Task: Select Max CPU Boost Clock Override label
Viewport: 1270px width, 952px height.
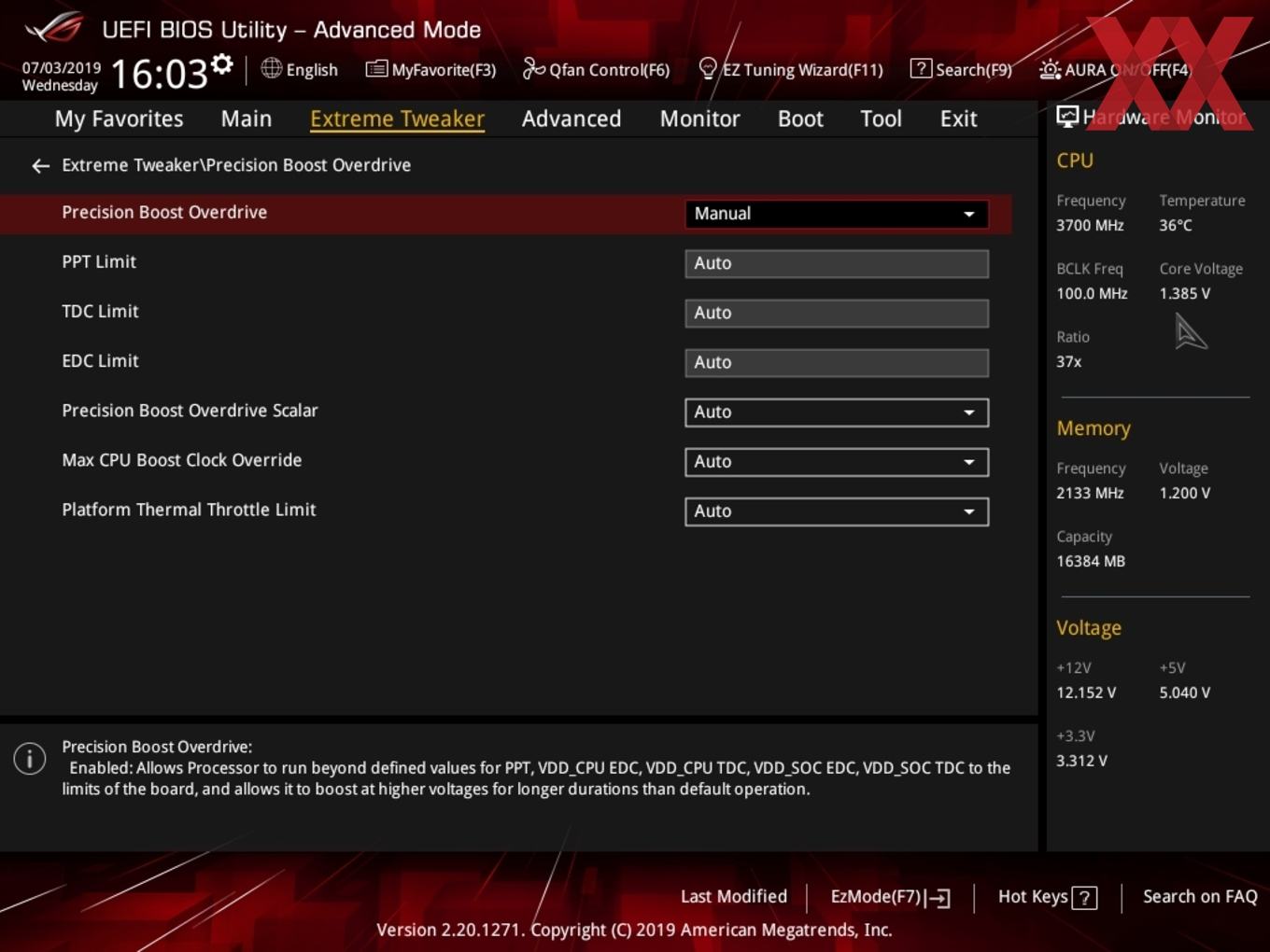Action: coord(182,460)
